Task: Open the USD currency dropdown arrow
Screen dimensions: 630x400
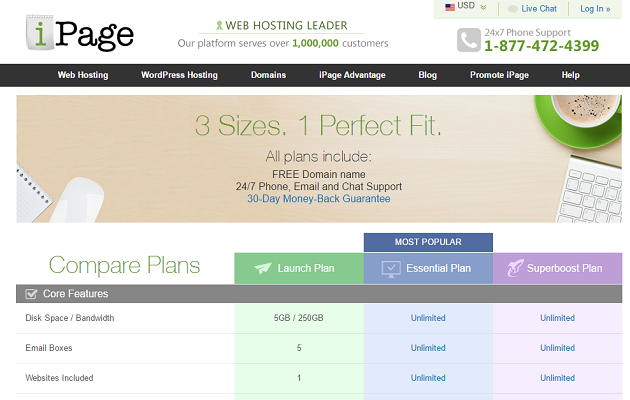Action: [483, 7]
